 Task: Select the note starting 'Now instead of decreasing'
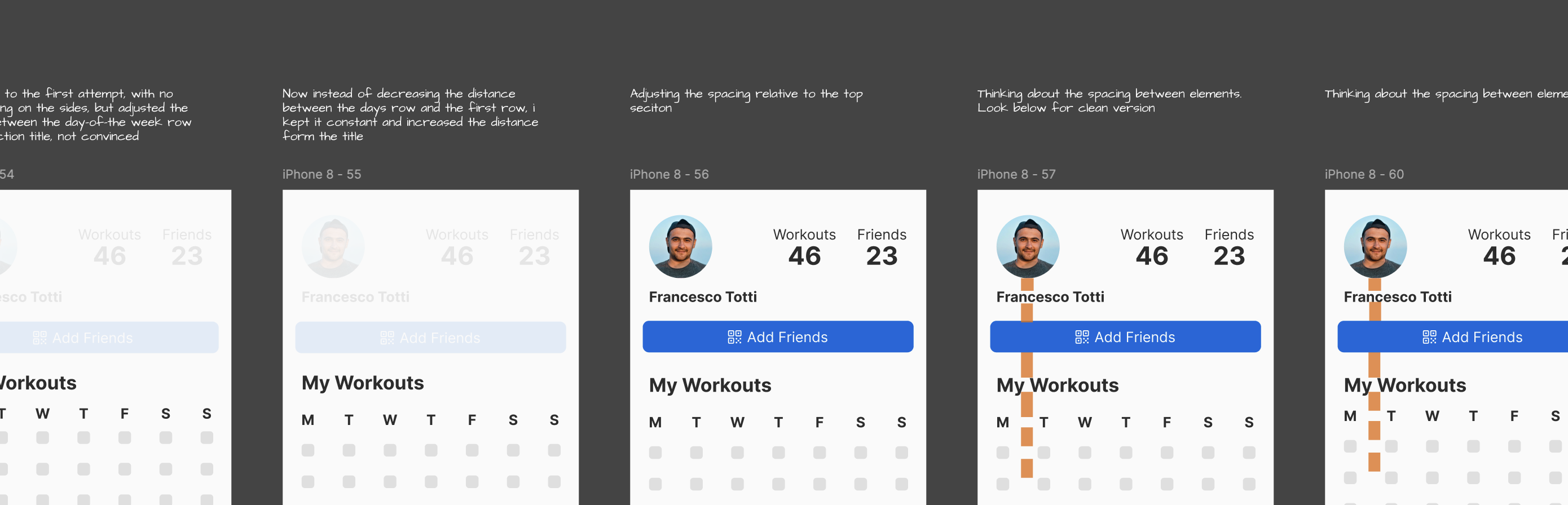[x=410, y=114]
